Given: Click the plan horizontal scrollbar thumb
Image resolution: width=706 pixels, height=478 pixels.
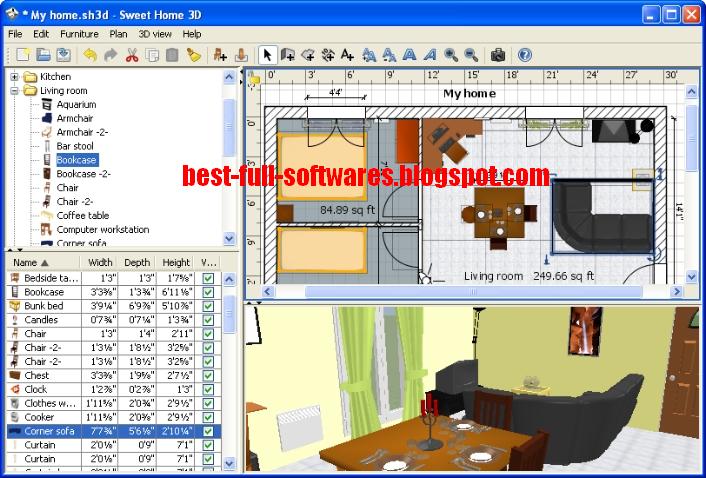Looking at the screenshot, I should pos(473,292).
